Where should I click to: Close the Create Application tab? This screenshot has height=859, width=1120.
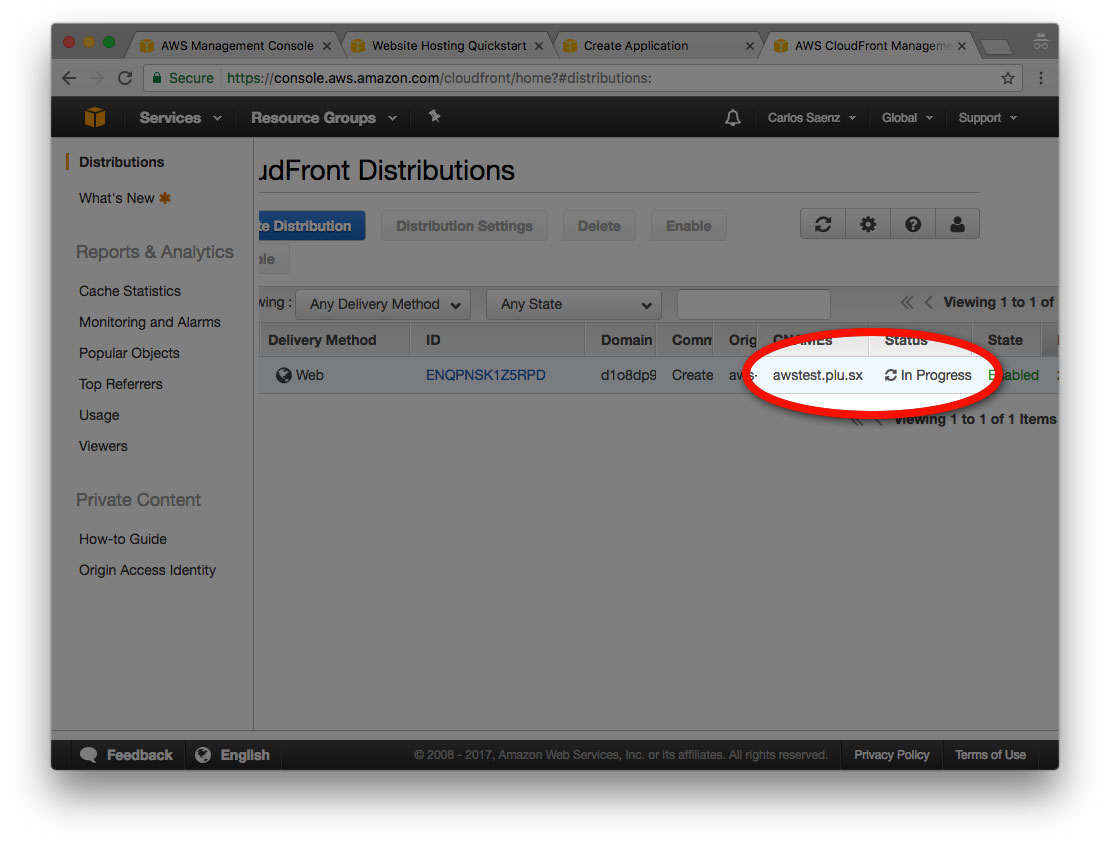click(749, 46)
